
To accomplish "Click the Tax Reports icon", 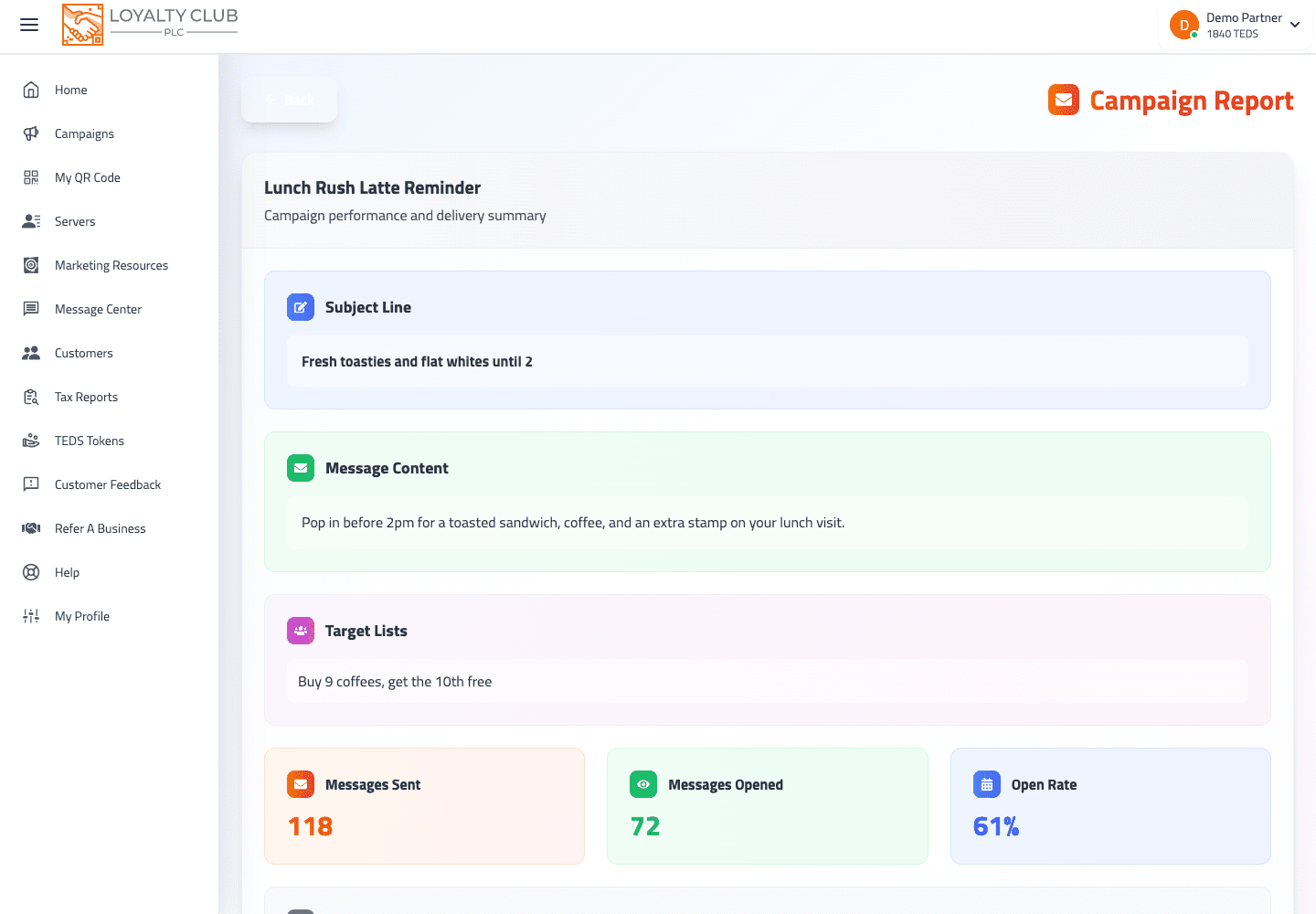I will 31,397.
